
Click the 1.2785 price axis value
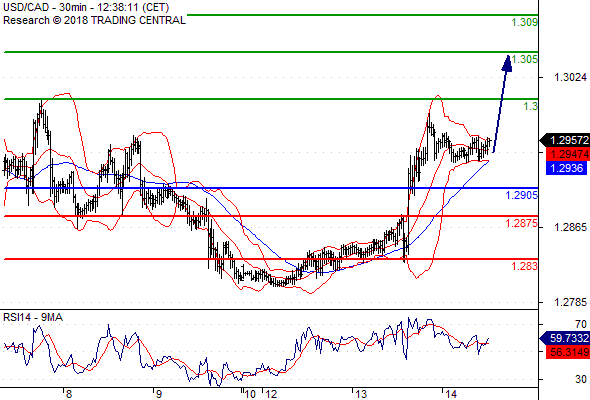click(570, 302)
